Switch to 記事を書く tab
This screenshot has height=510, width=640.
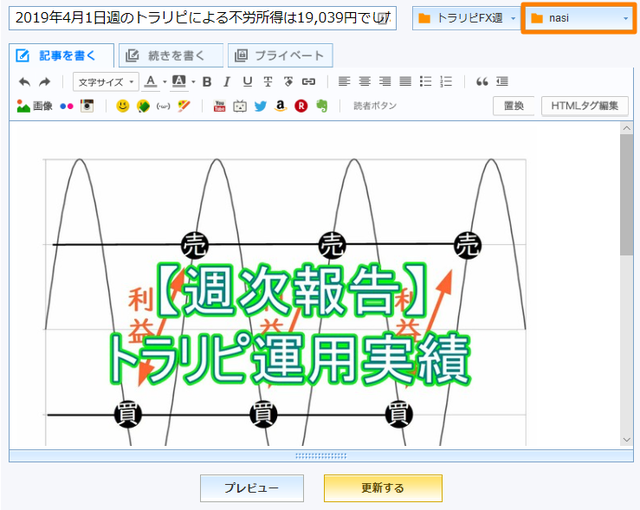click(61, 55)
